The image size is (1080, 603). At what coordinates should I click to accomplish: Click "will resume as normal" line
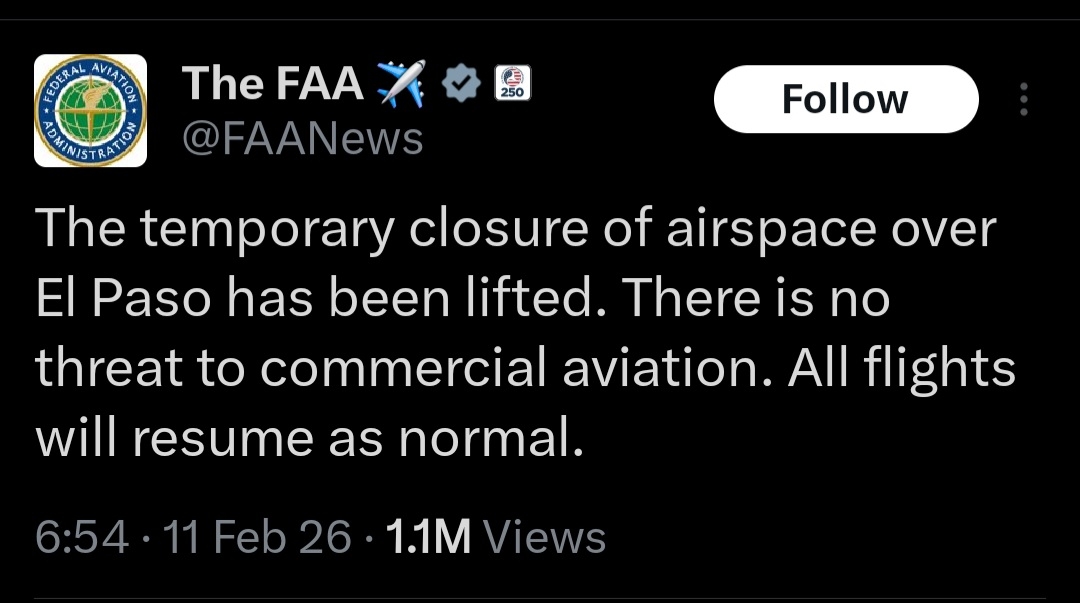[x=308, y=439]
